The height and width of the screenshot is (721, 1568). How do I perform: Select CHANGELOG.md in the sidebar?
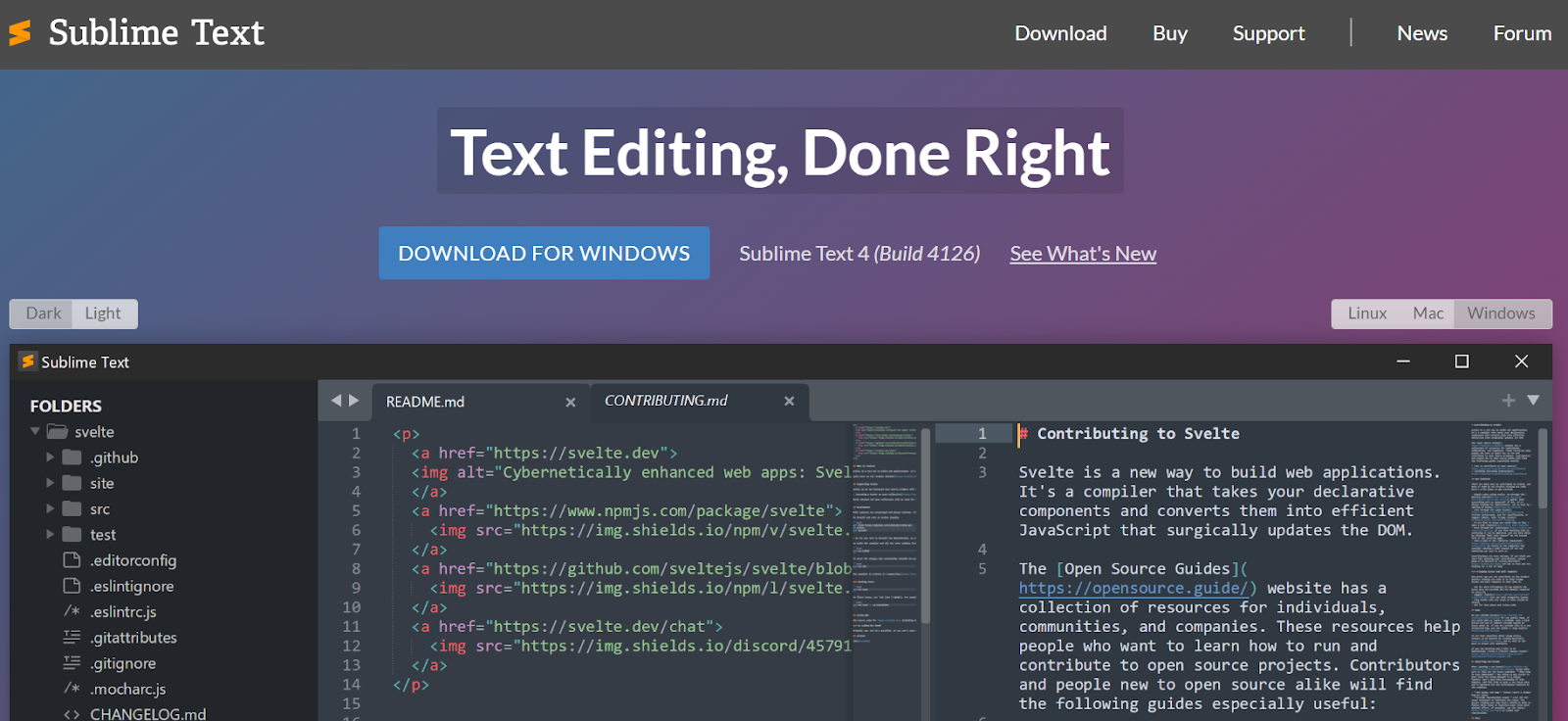click(148, 714)
